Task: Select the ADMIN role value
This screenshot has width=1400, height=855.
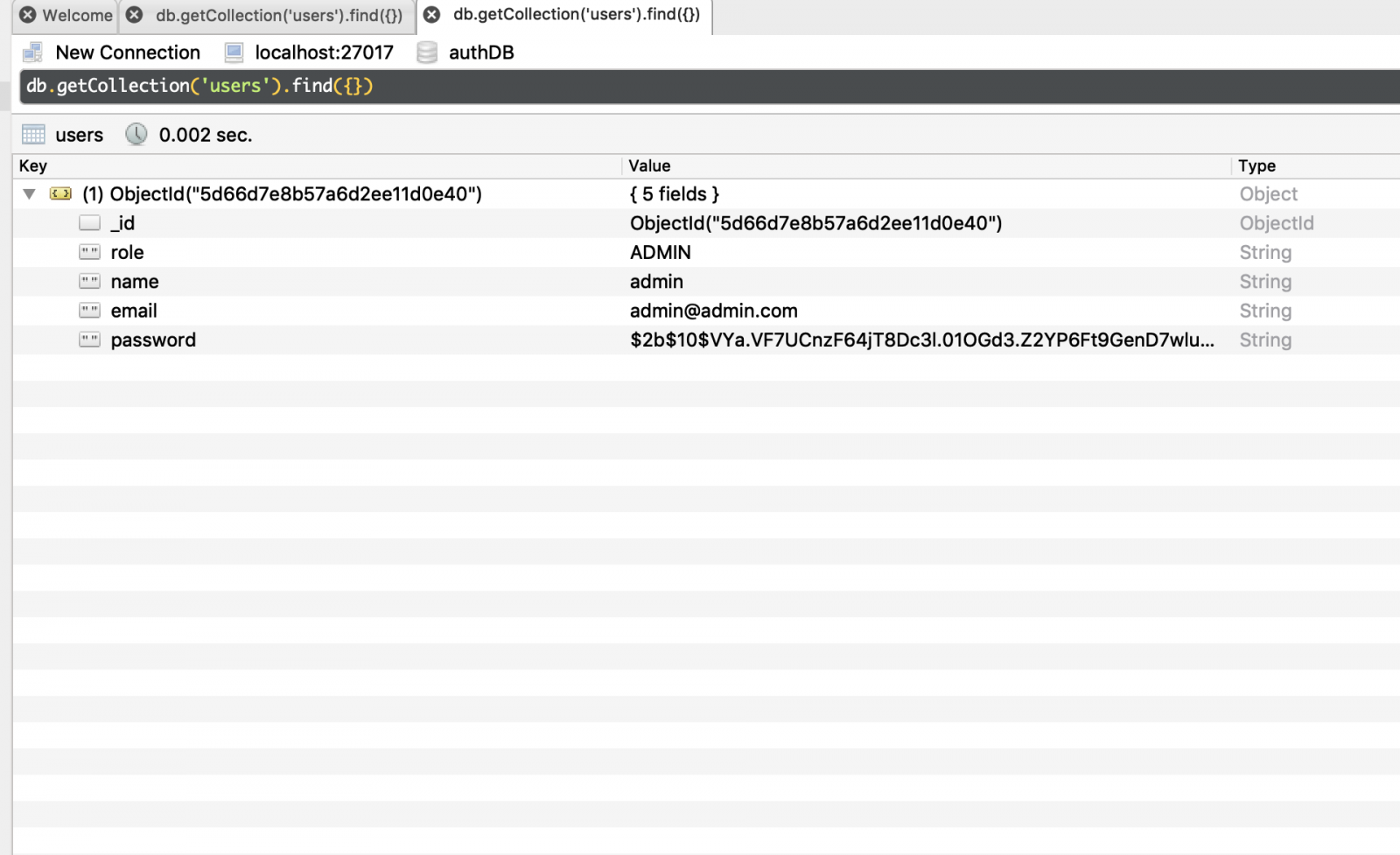Action: tap(661, 252)
